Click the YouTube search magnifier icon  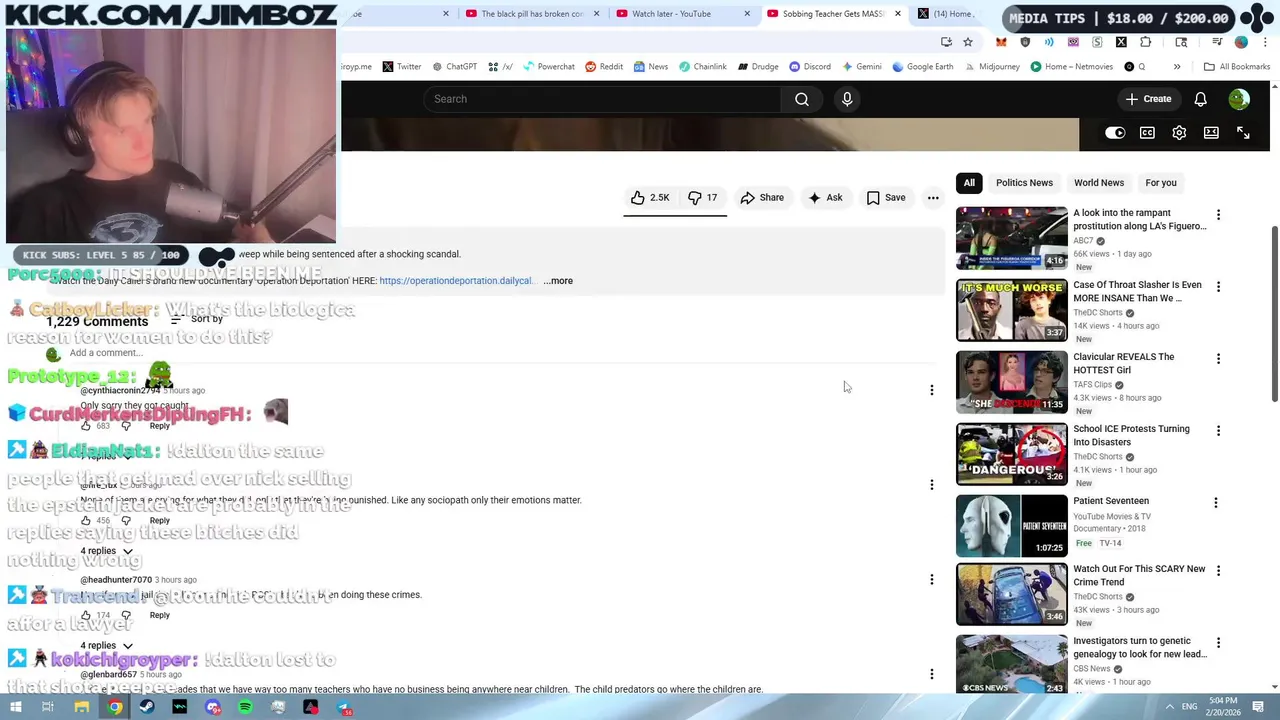802,99
